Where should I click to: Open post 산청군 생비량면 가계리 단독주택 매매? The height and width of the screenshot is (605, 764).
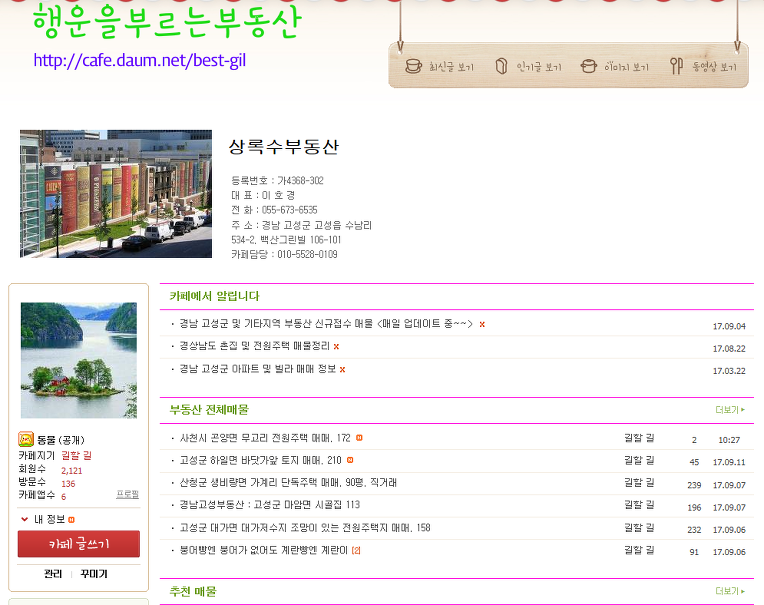[x=288, y=482]
